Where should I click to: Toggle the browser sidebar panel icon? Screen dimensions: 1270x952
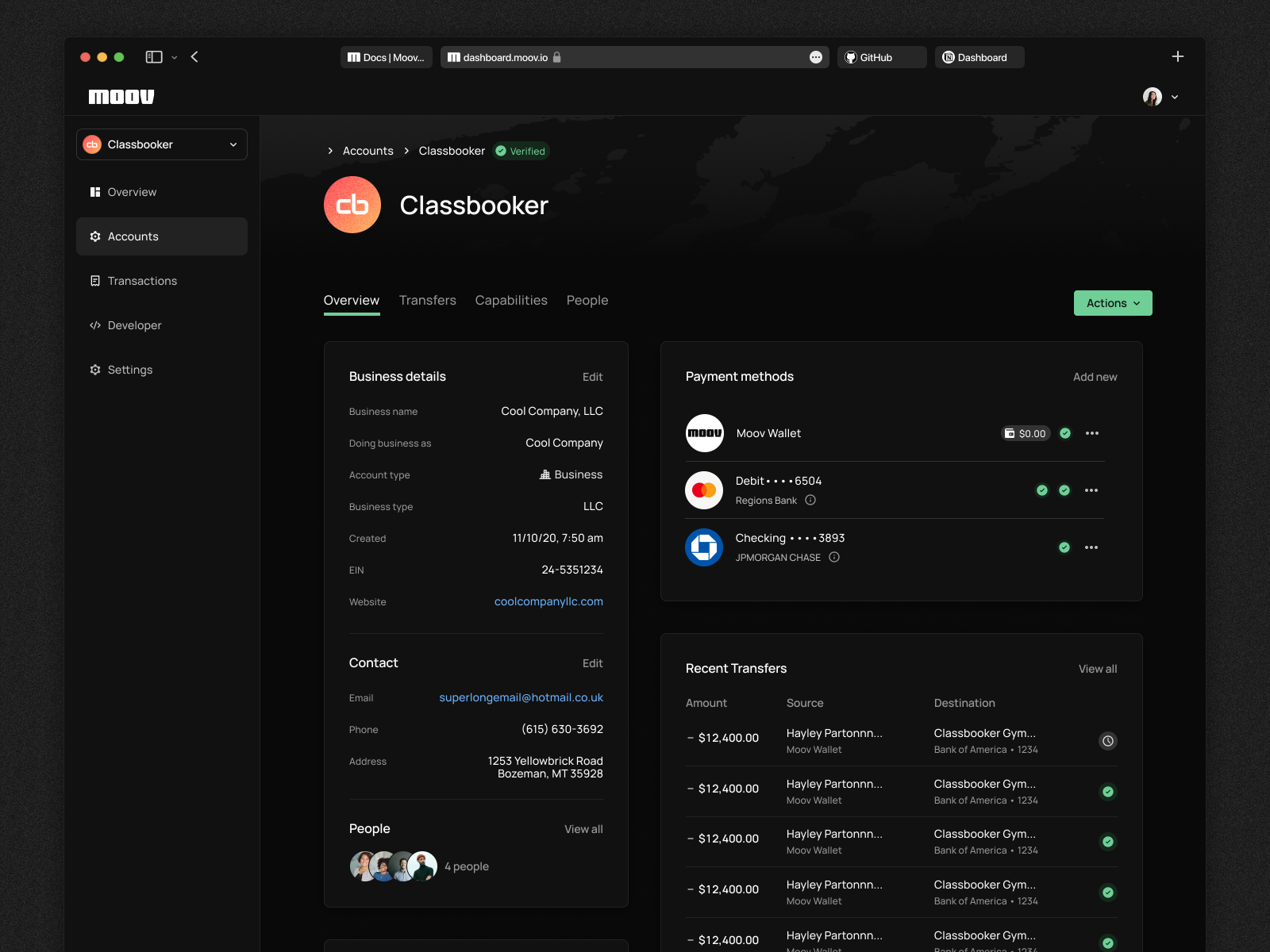154,57
